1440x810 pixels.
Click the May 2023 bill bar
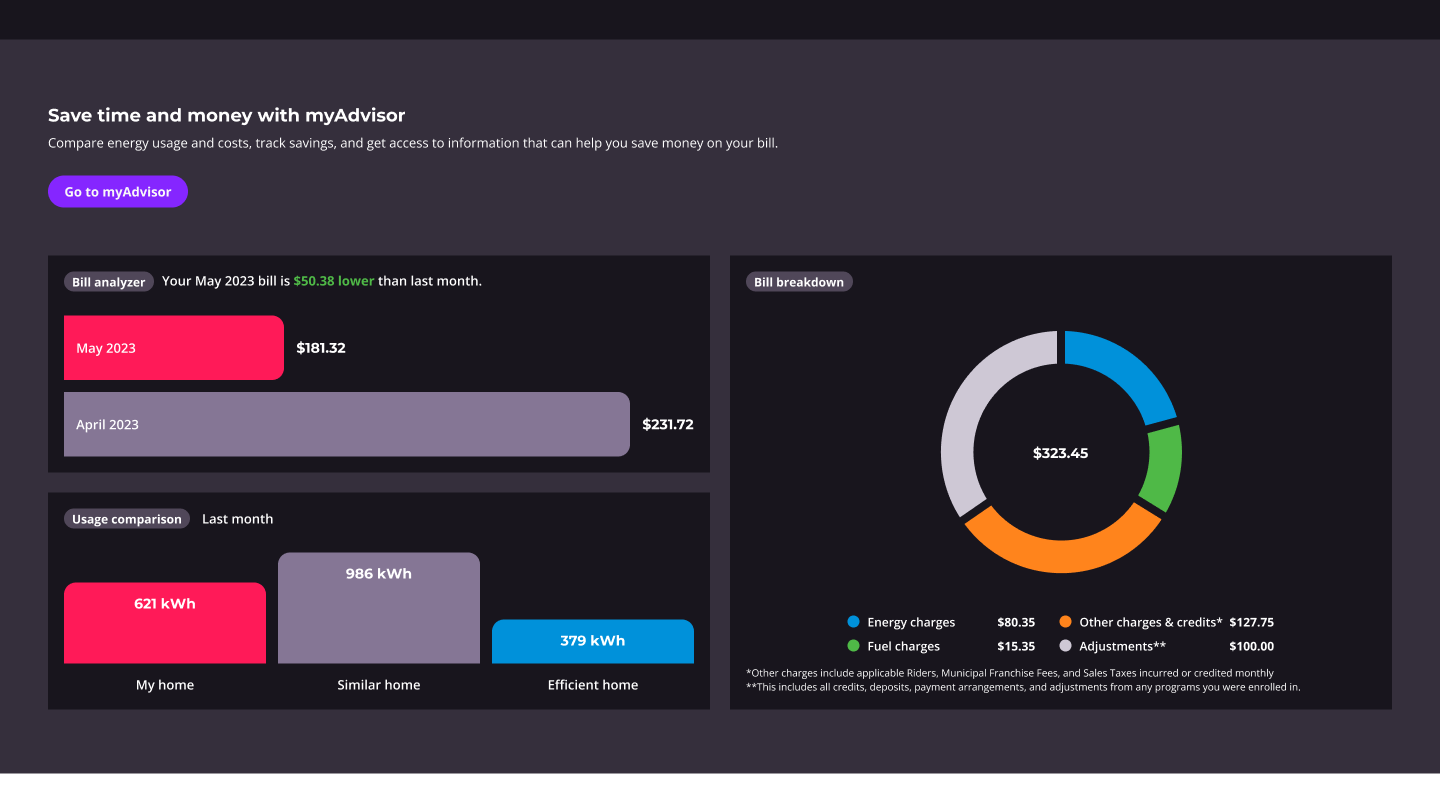click(174, 348)
